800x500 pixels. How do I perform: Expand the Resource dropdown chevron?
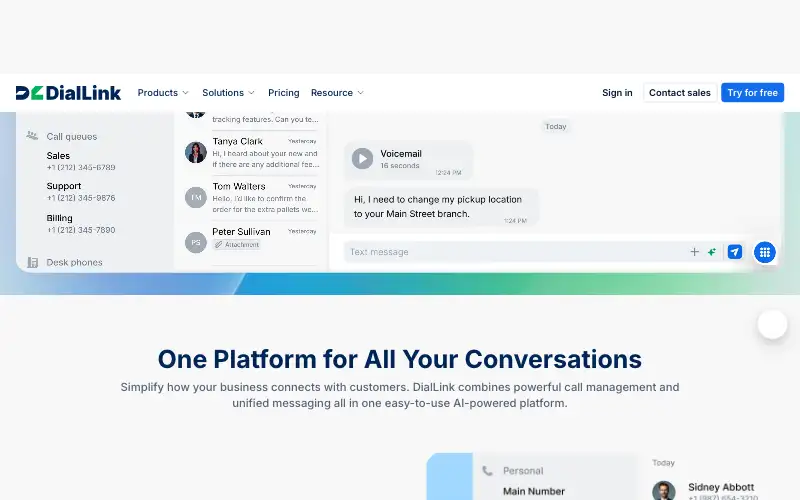(361, 93)
